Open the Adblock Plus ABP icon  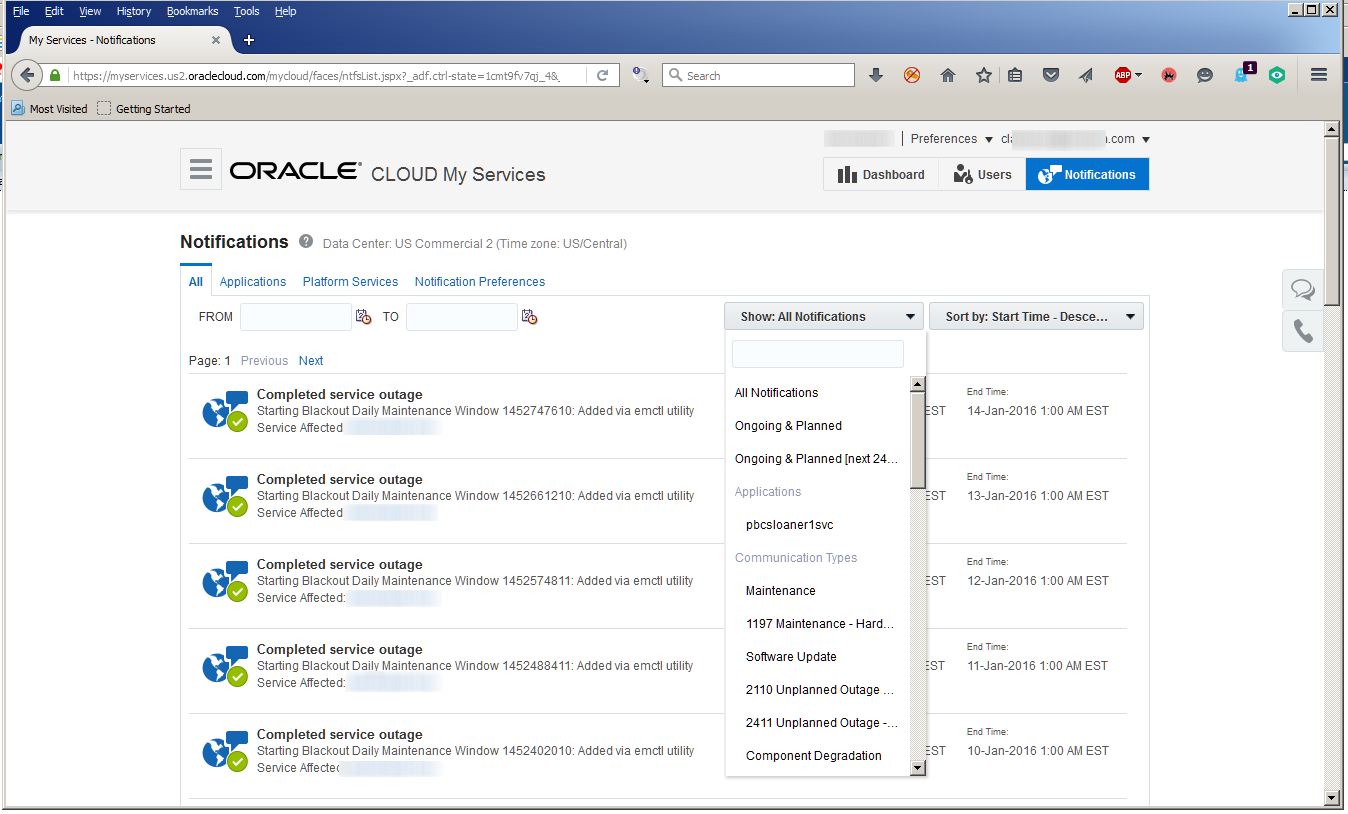1123,75
